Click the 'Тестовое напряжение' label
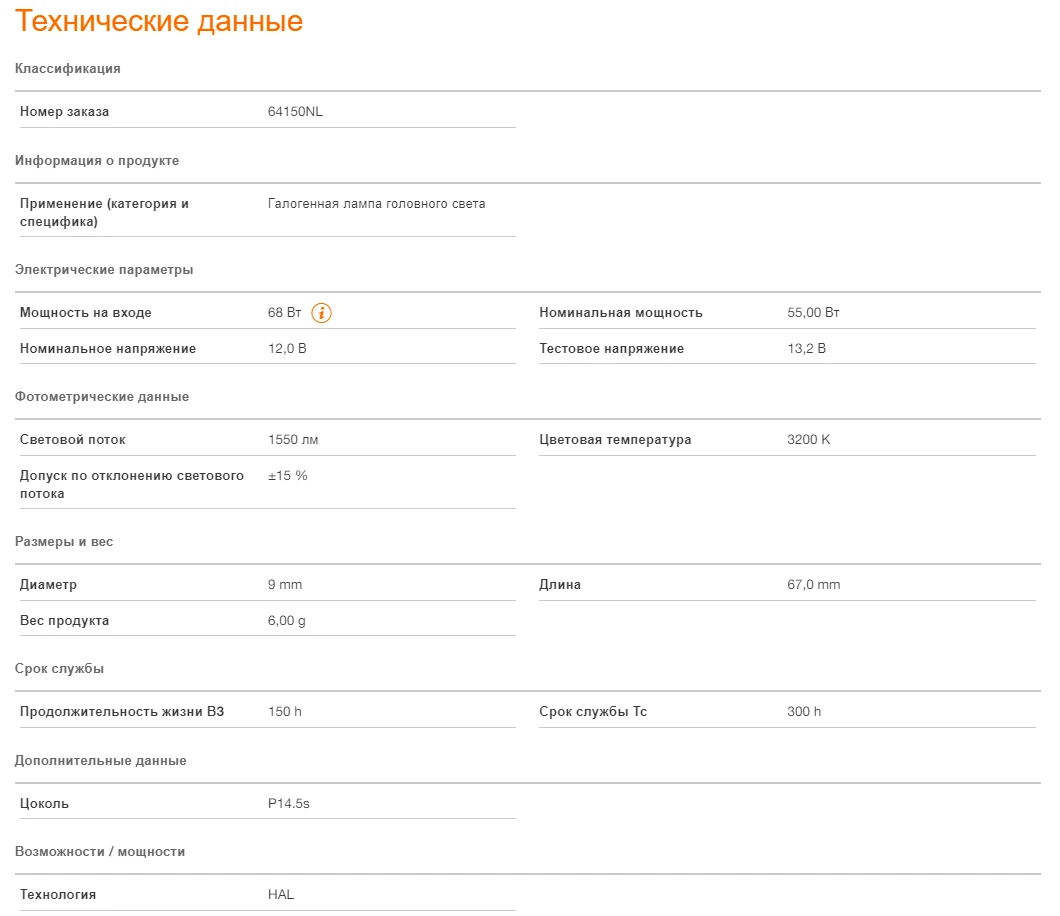 click(611, 348)
